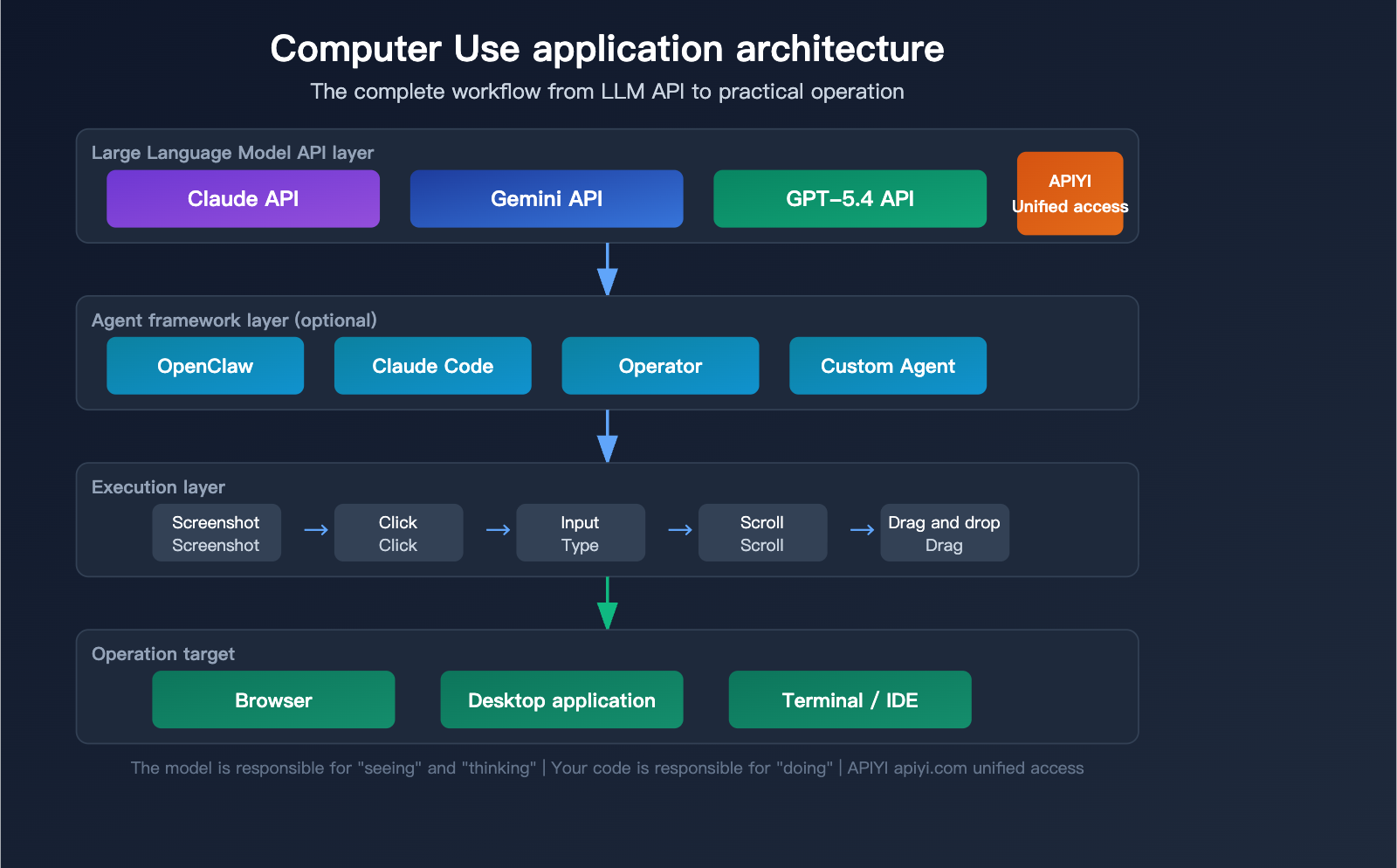This screenshot has height=868, width=1397.
Task: Select the GPT-5.4 API block
Action: click(x=850, y=198)
